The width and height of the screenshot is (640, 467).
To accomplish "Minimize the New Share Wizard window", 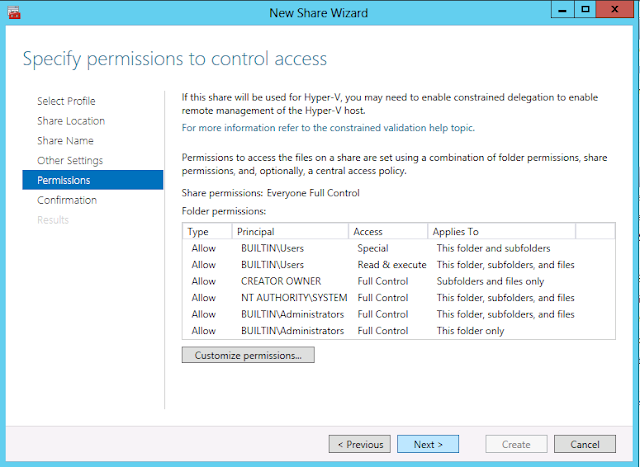I will pos(562,9).
